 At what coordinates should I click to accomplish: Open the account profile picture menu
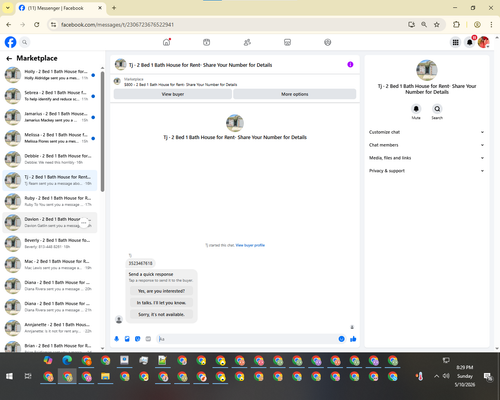(483, 42)
